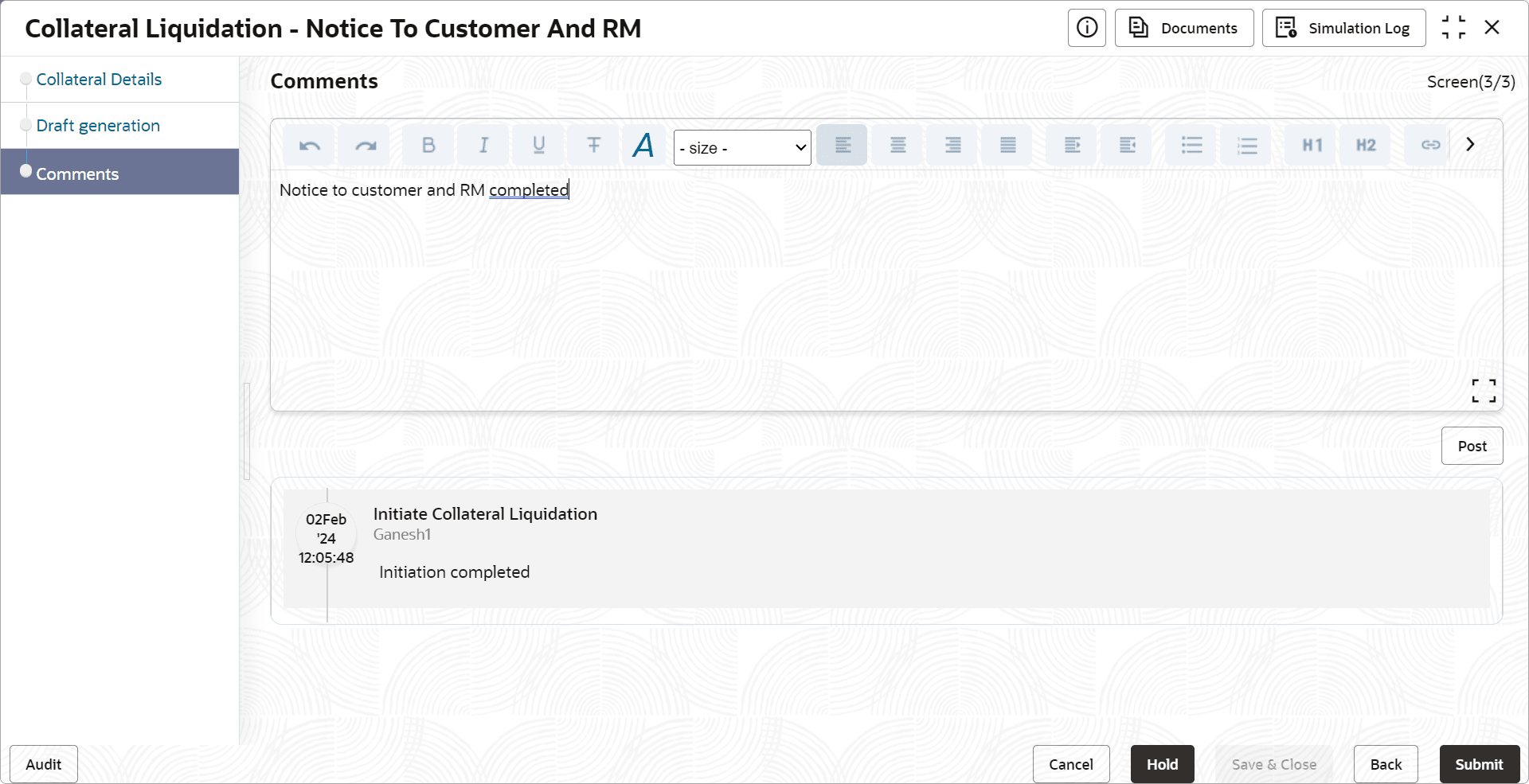
Task: Open the Simulation Log
Action: point(1344,29)
